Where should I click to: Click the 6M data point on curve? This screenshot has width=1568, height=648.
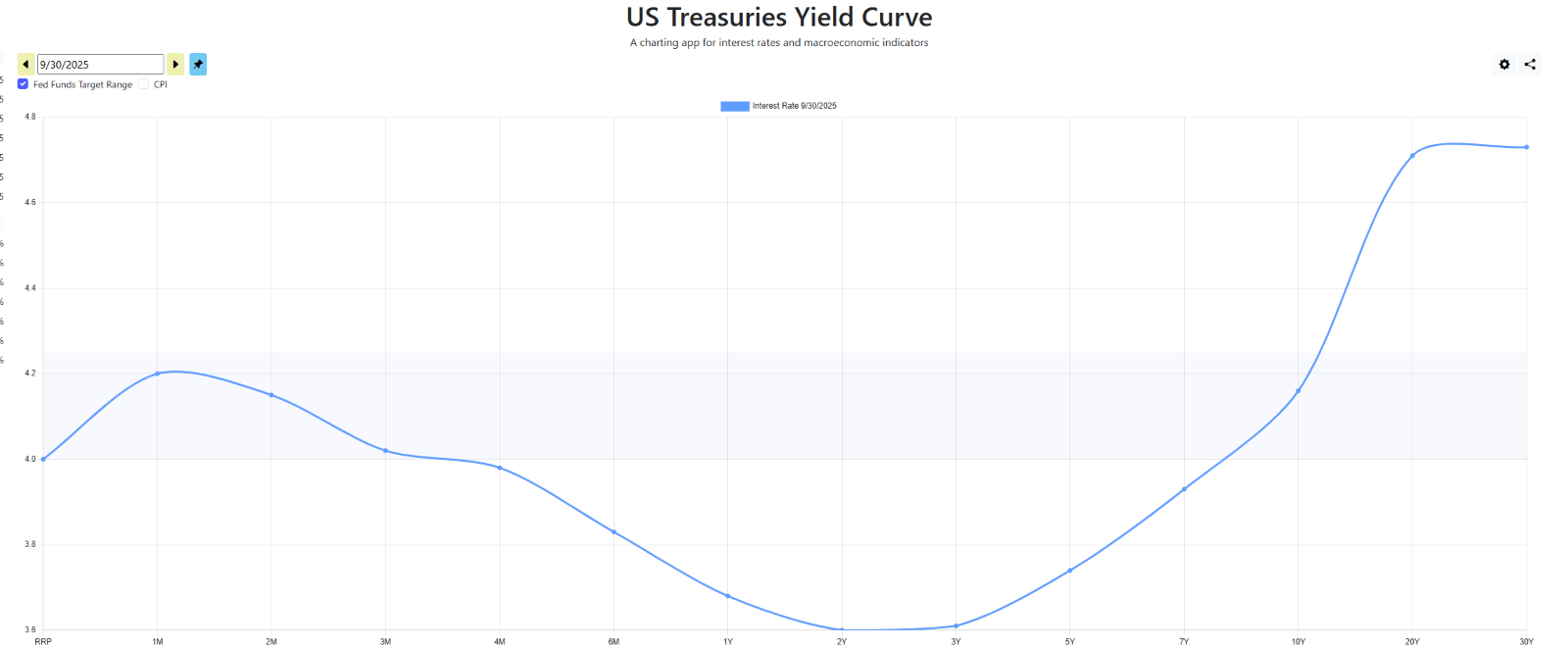(x=613, y=532)
